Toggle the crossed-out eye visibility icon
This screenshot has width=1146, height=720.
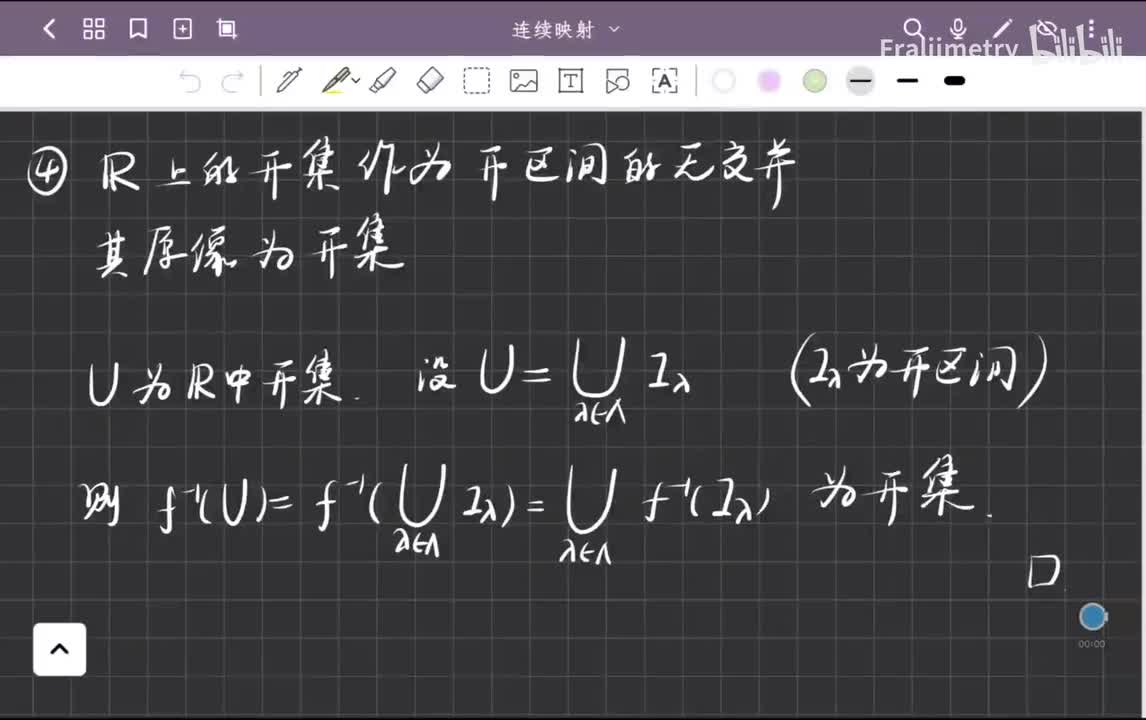tap(1047, 29)
